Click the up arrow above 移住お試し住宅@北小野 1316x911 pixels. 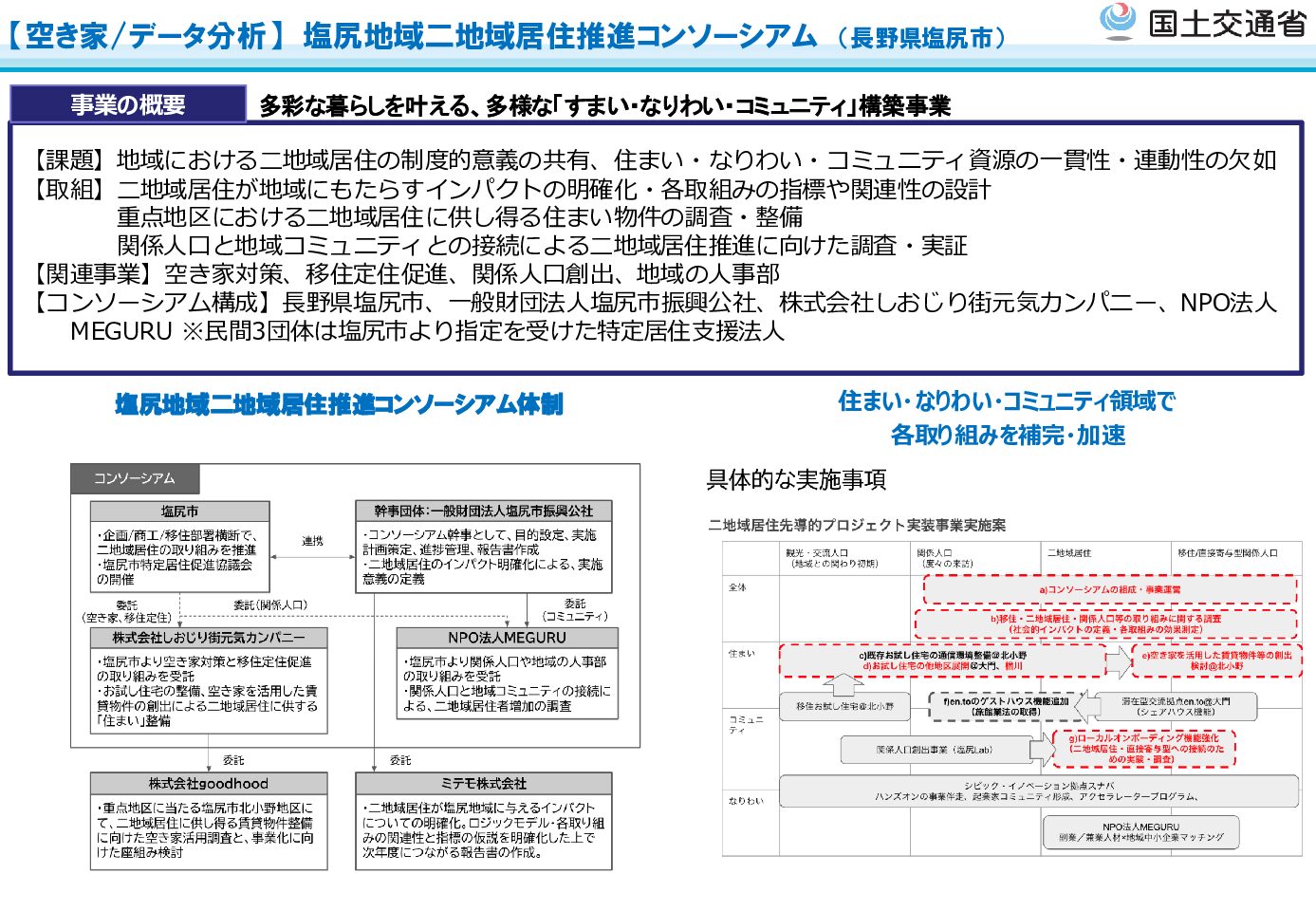point(843,685)
